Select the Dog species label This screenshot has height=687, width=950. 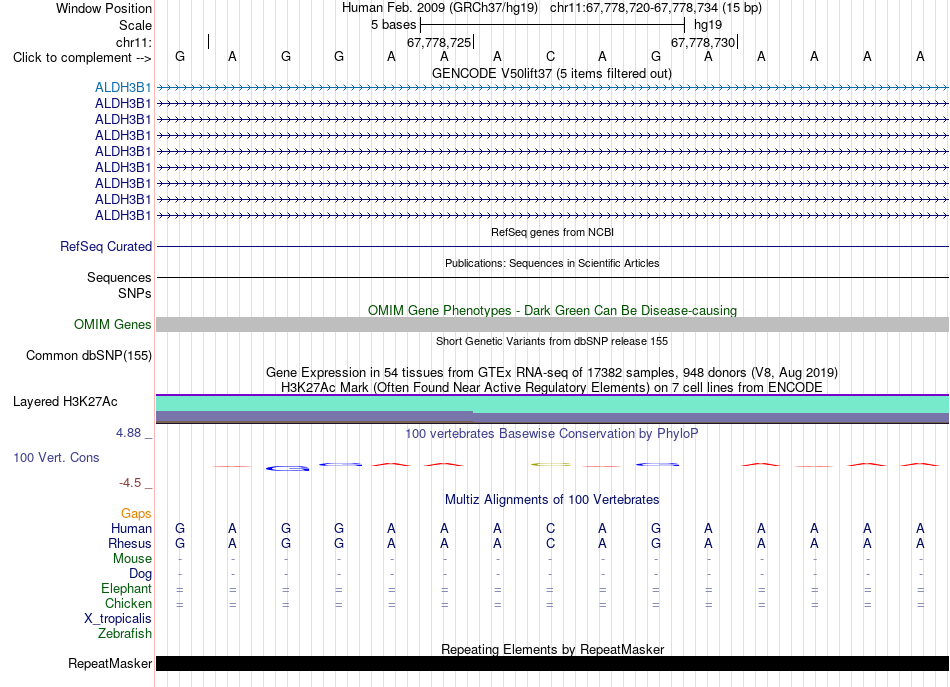[x=140, y=574]
